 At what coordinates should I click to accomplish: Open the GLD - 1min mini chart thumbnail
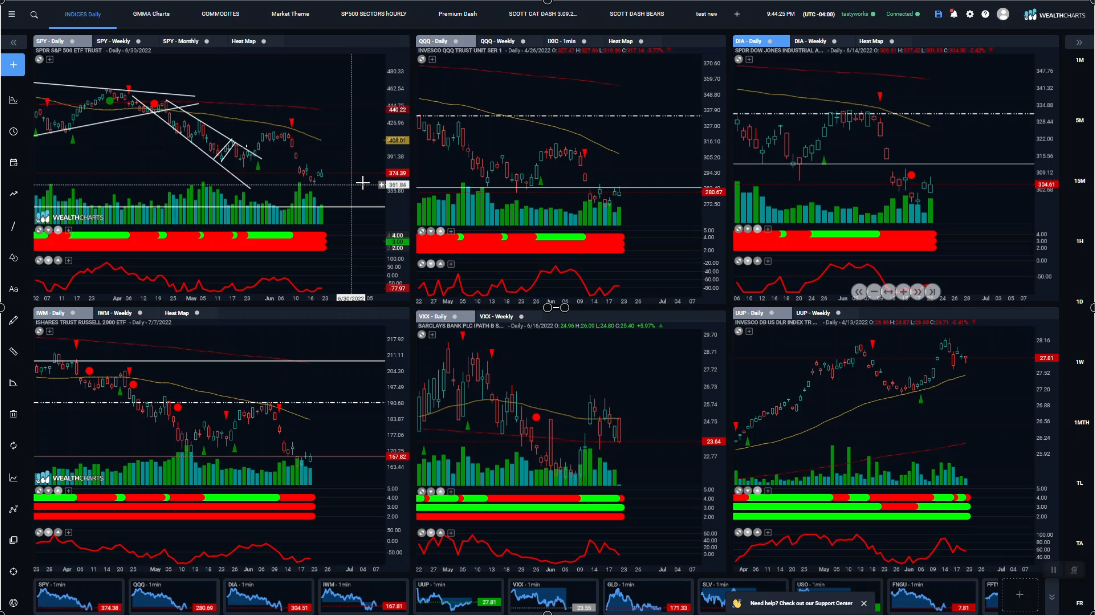(647, 595)
